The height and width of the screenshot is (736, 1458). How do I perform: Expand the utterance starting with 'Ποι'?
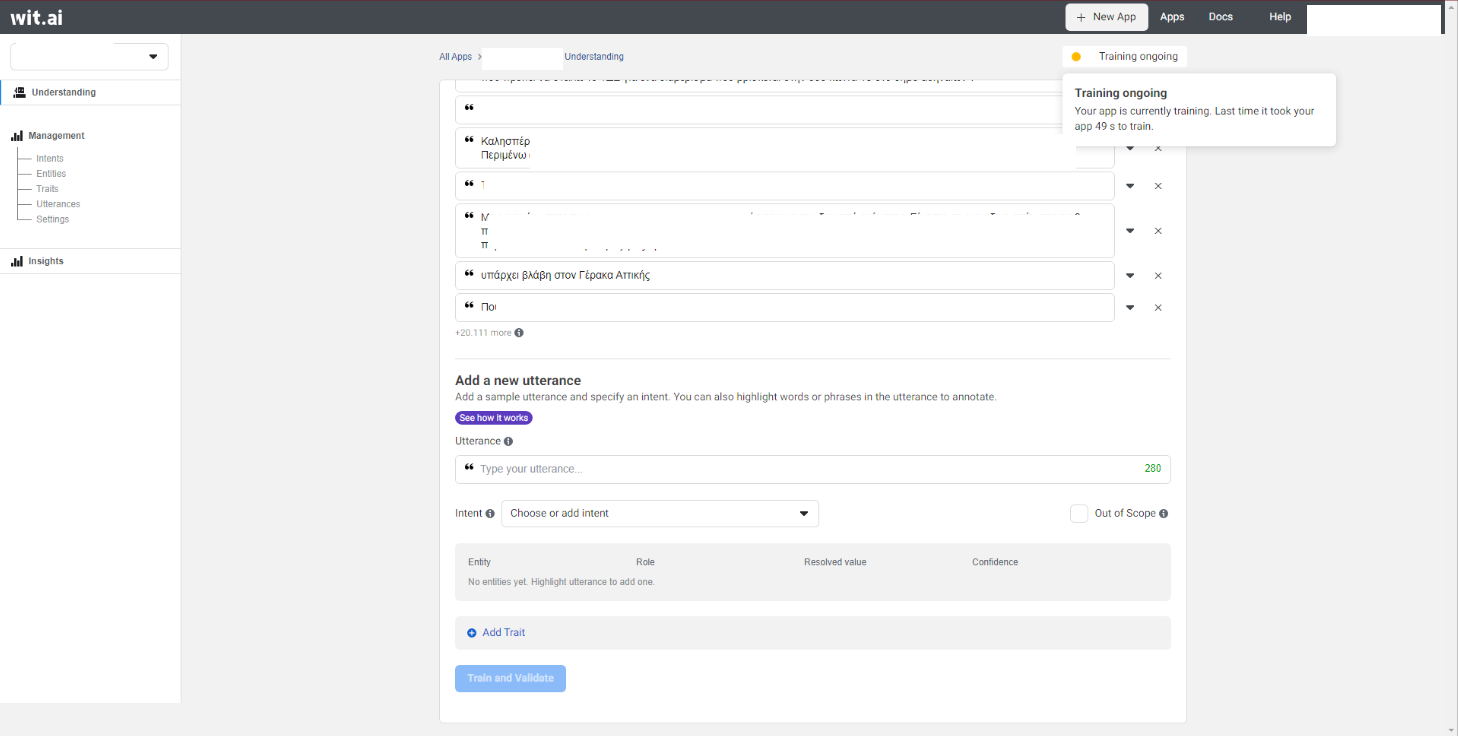coord(1130,308)
